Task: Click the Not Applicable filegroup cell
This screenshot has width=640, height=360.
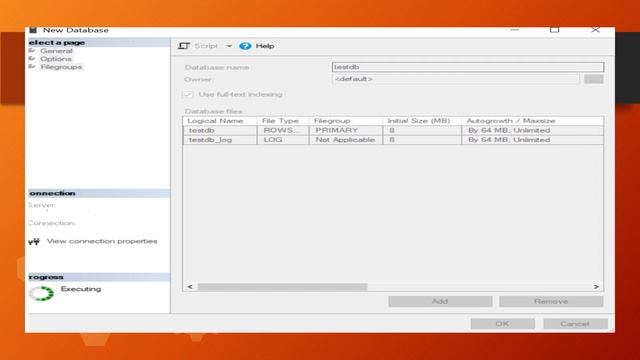Action: coord(346,140)
